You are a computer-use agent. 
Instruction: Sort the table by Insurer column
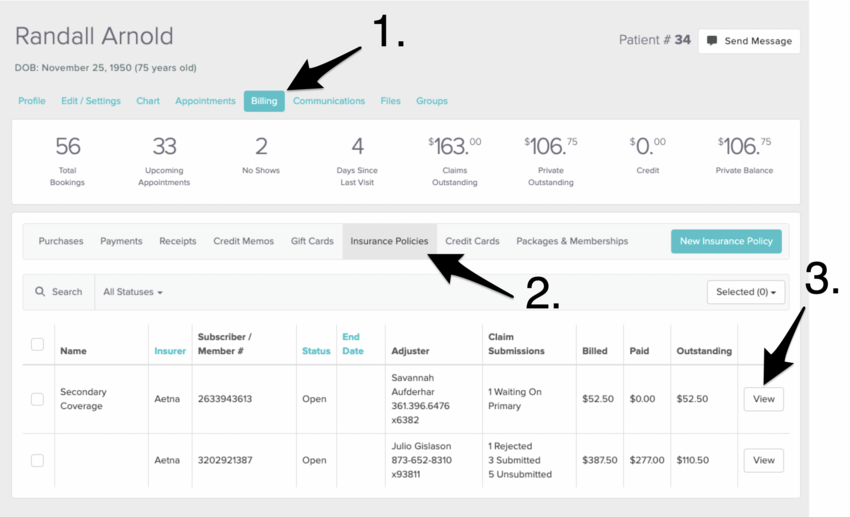tap(170, 351)
